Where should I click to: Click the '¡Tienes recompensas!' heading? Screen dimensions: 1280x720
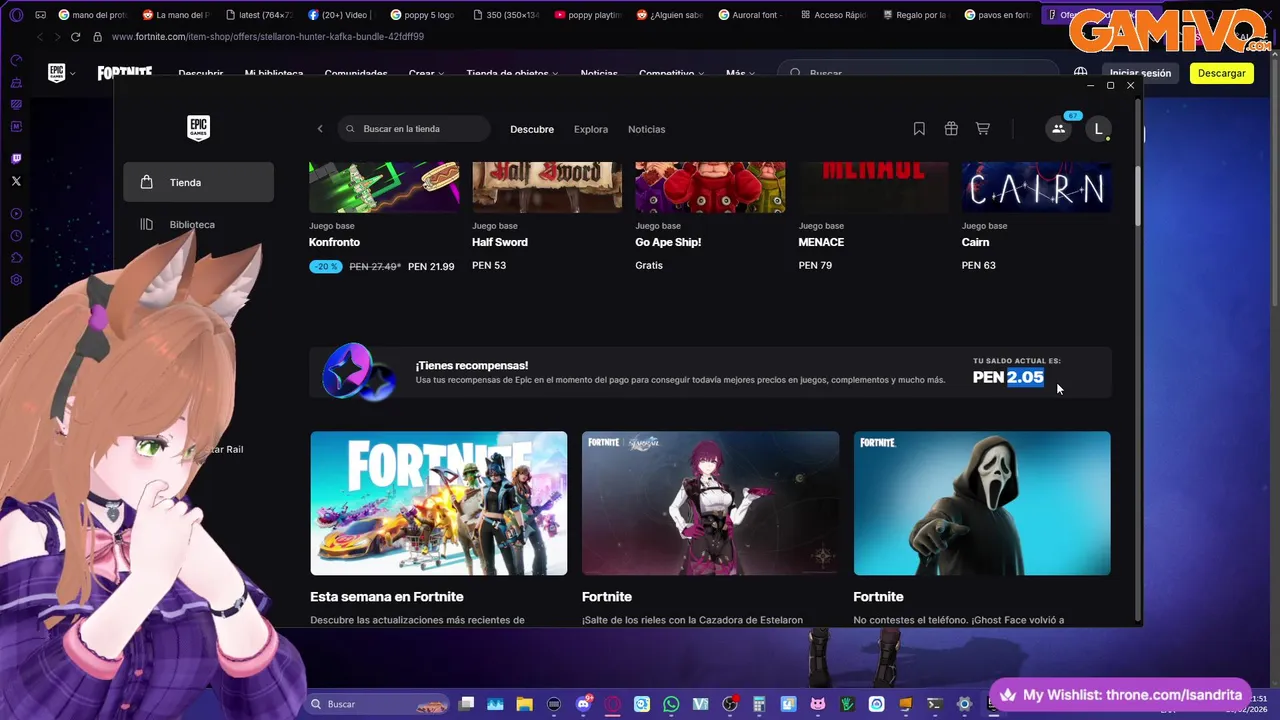[x=472, y=366]
